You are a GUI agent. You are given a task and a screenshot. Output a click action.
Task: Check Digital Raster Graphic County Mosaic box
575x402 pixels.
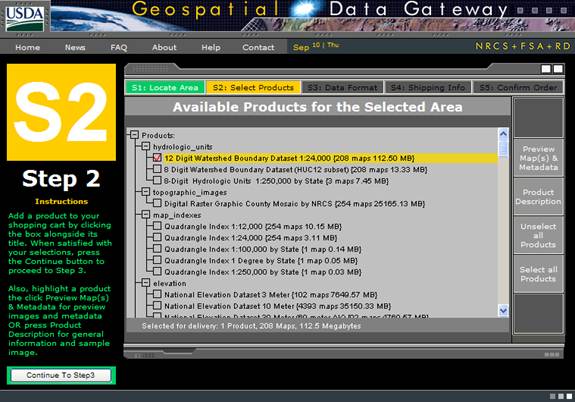click(x=157, y=203)
